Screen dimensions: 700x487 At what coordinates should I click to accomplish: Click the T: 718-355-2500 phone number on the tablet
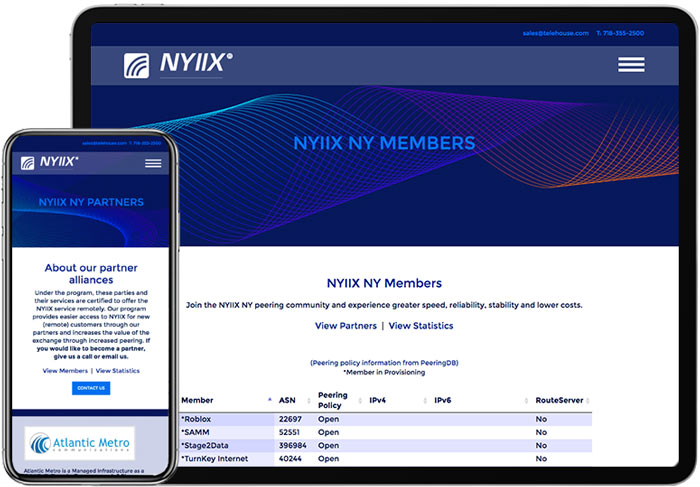620,33
